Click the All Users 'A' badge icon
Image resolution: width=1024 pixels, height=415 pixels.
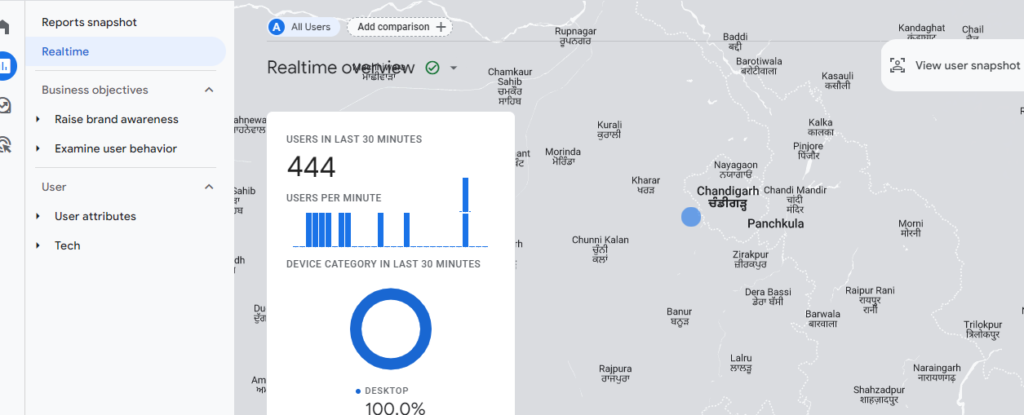click(x=277, y=27)
